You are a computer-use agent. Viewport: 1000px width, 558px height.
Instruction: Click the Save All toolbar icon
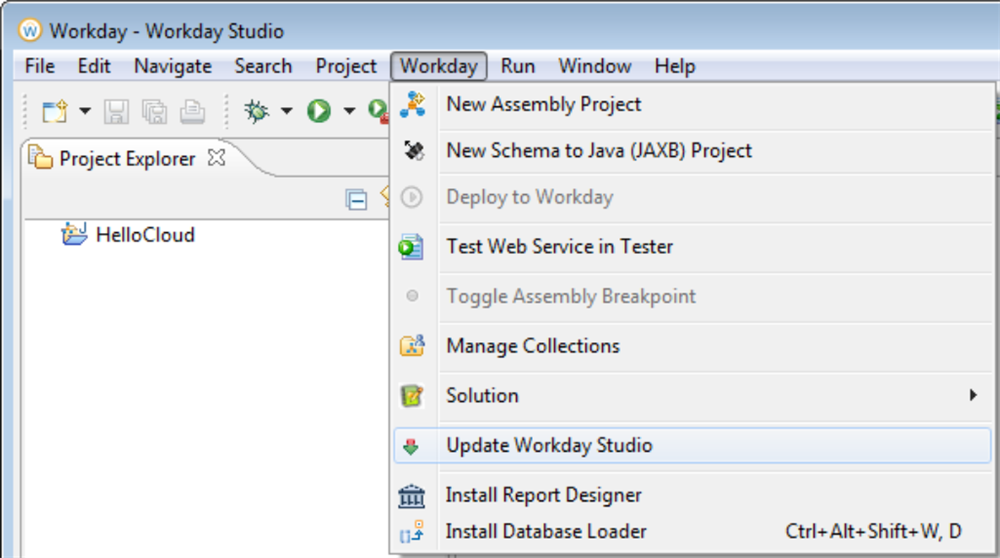[x=154, y=112]
